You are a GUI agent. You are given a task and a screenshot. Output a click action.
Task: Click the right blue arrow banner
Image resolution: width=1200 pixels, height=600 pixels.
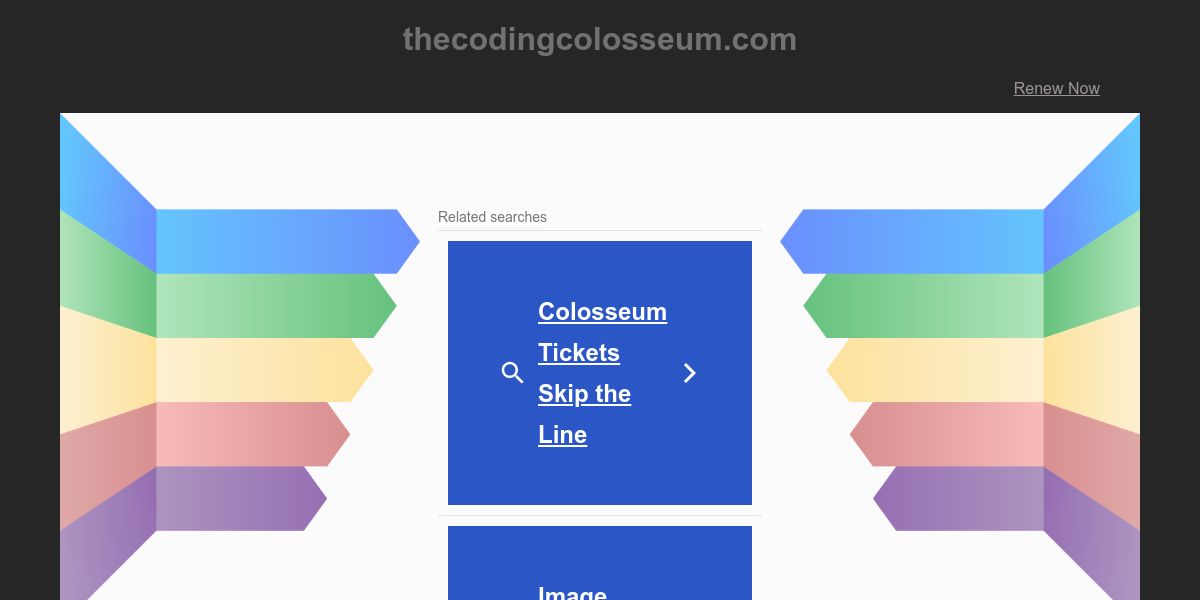(x=920, y=241)
